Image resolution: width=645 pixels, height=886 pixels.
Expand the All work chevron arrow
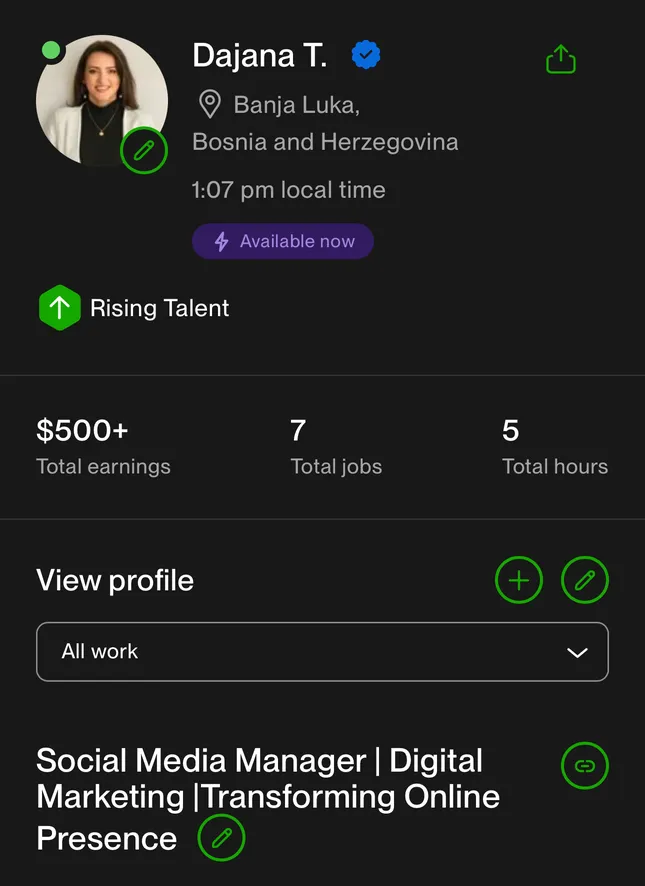[577, 653]
